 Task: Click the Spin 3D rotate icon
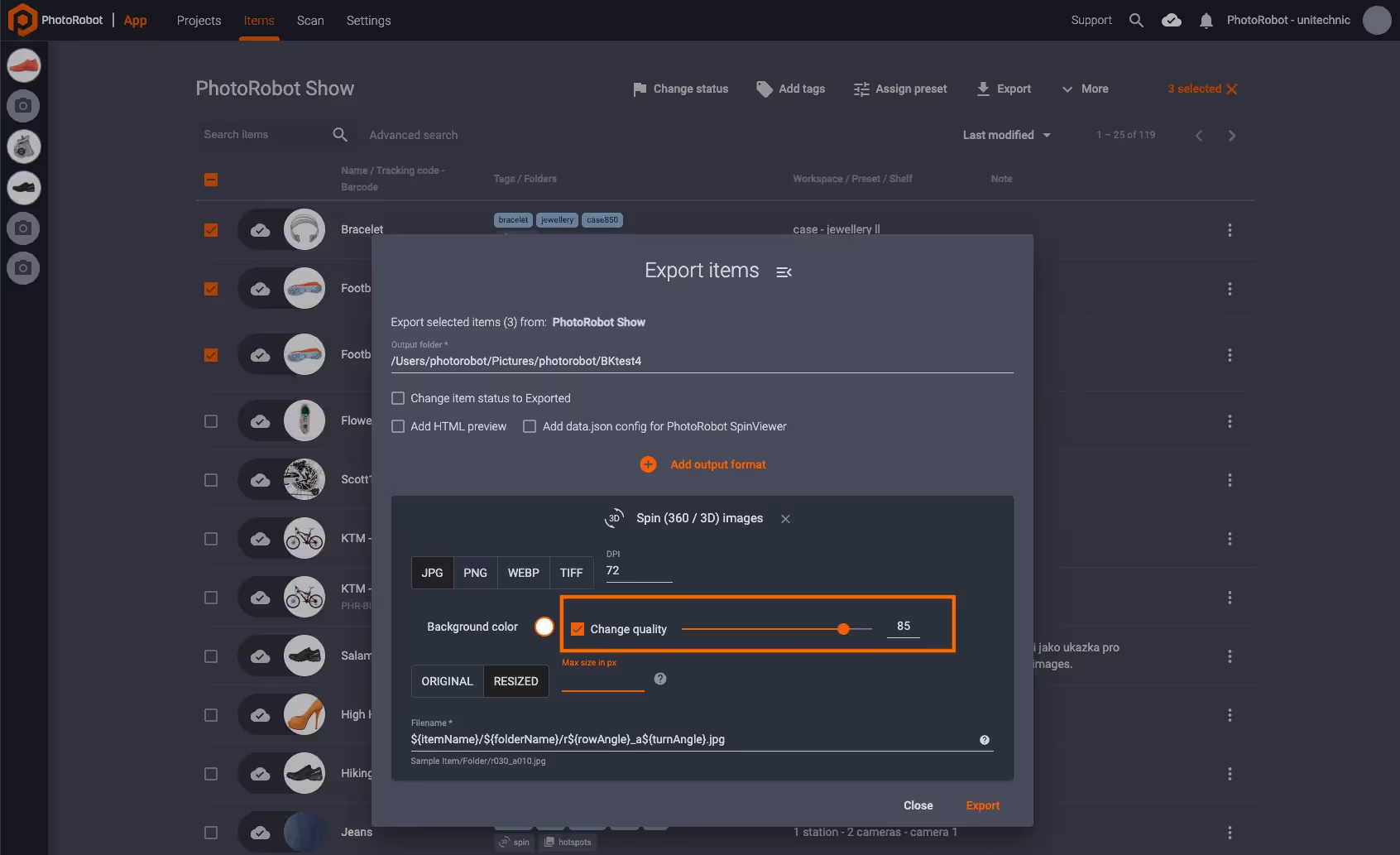(614, 518)
